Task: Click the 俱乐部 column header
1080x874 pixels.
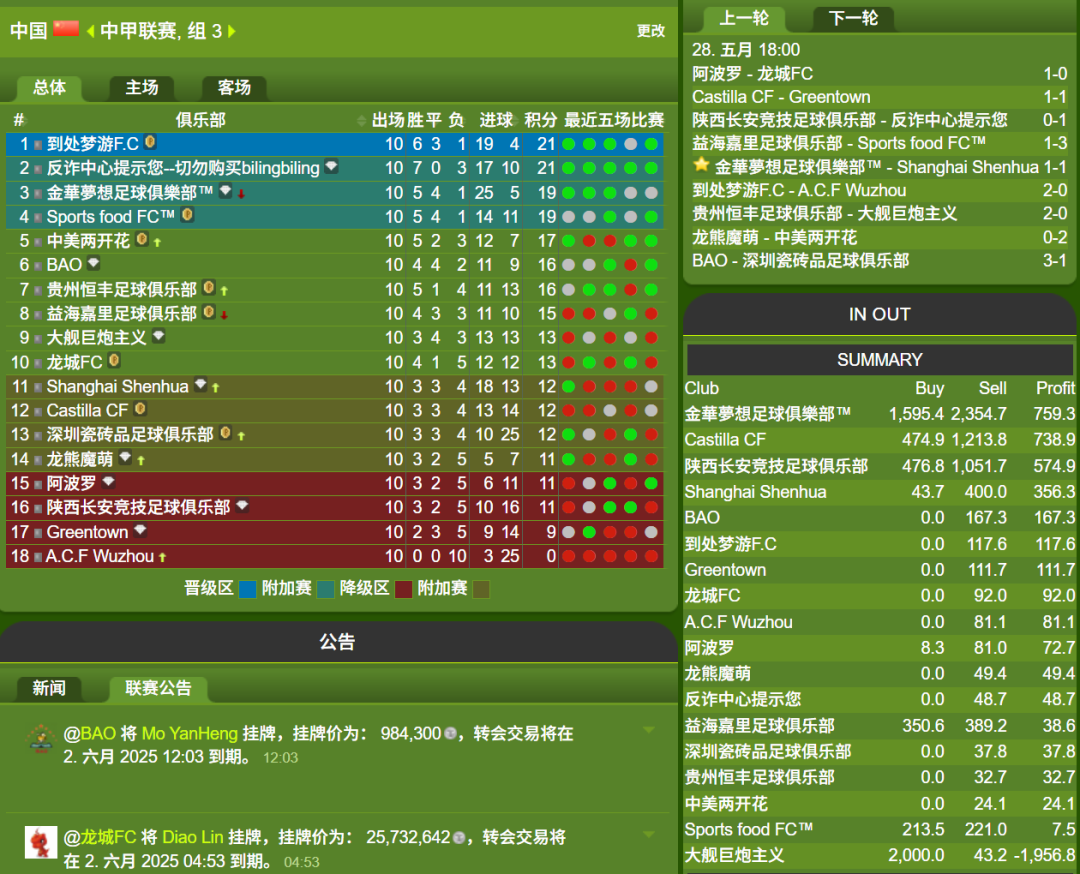Action: (x=200, y=121)
